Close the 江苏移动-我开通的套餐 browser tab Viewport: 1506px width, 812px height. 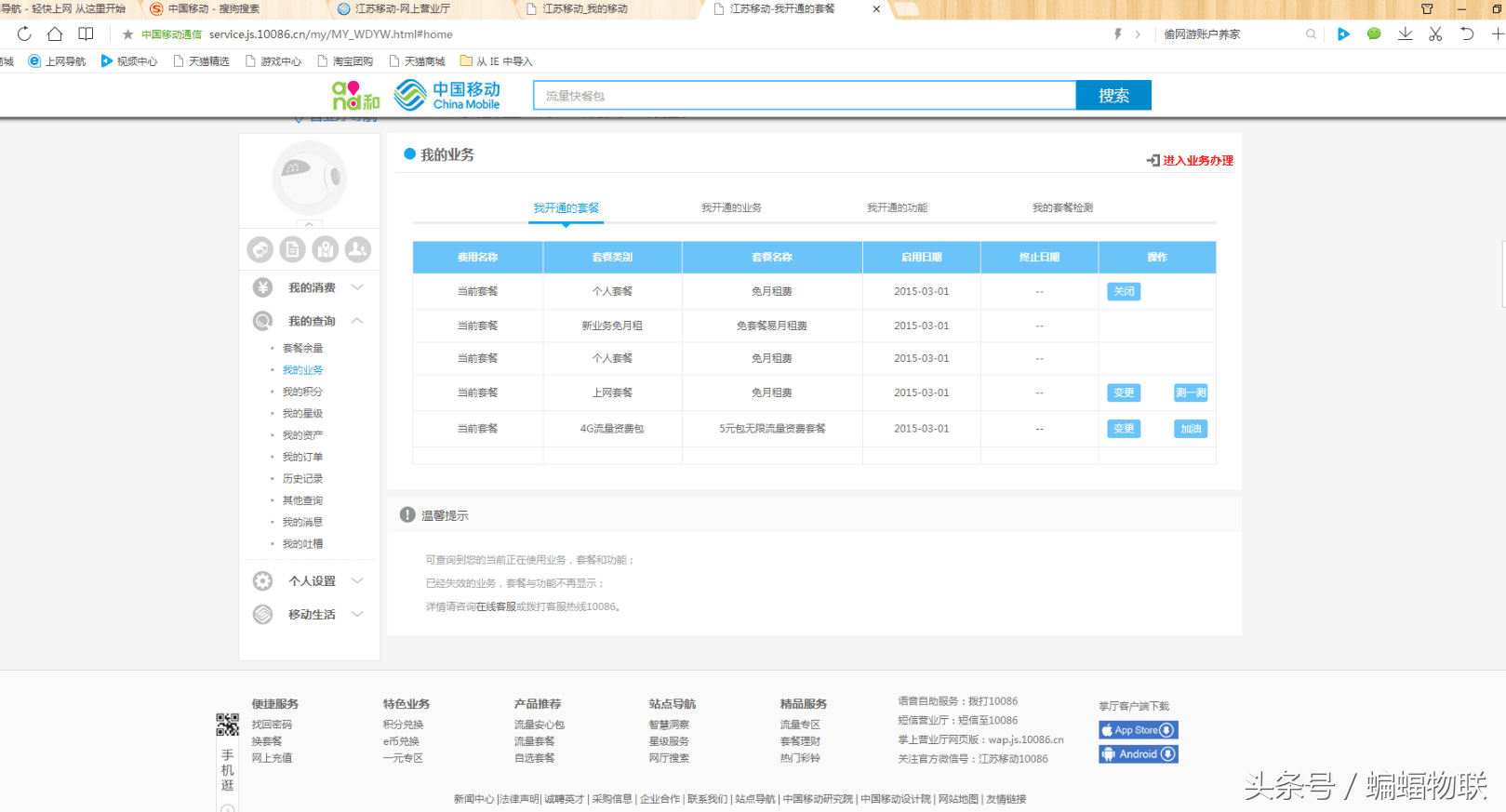click(876, 8)
